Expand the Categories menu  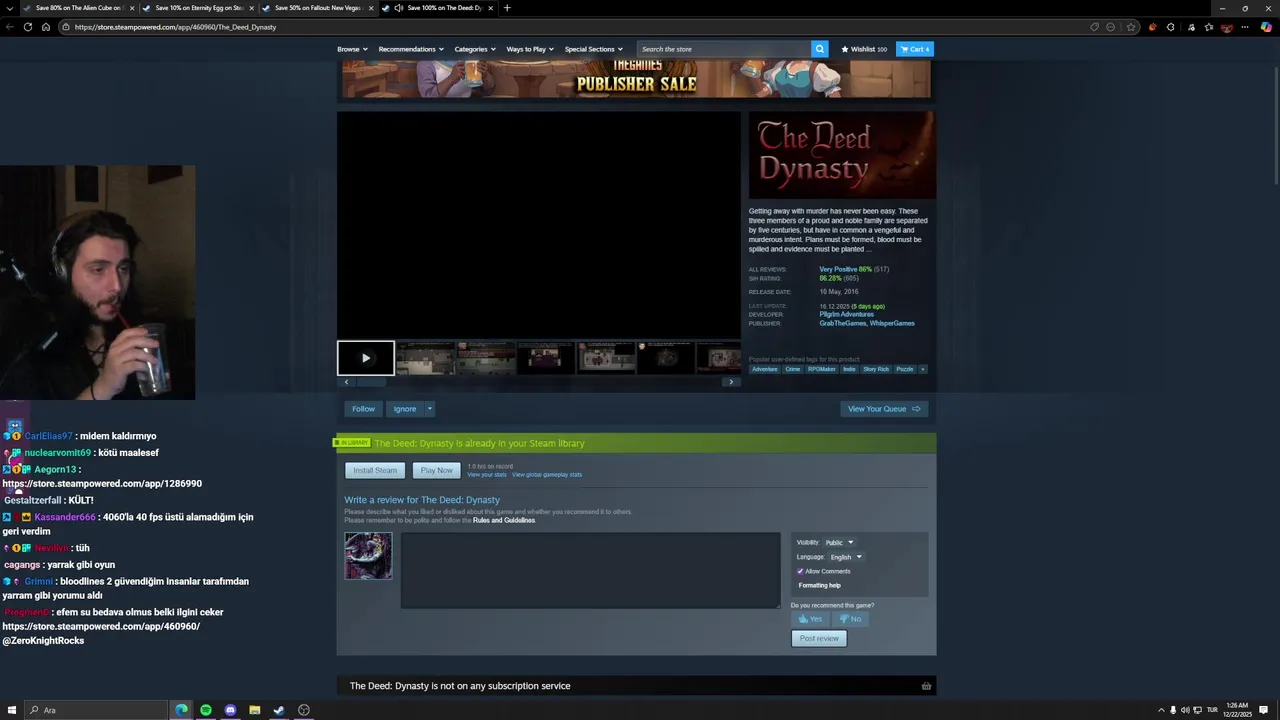point(475,49)
